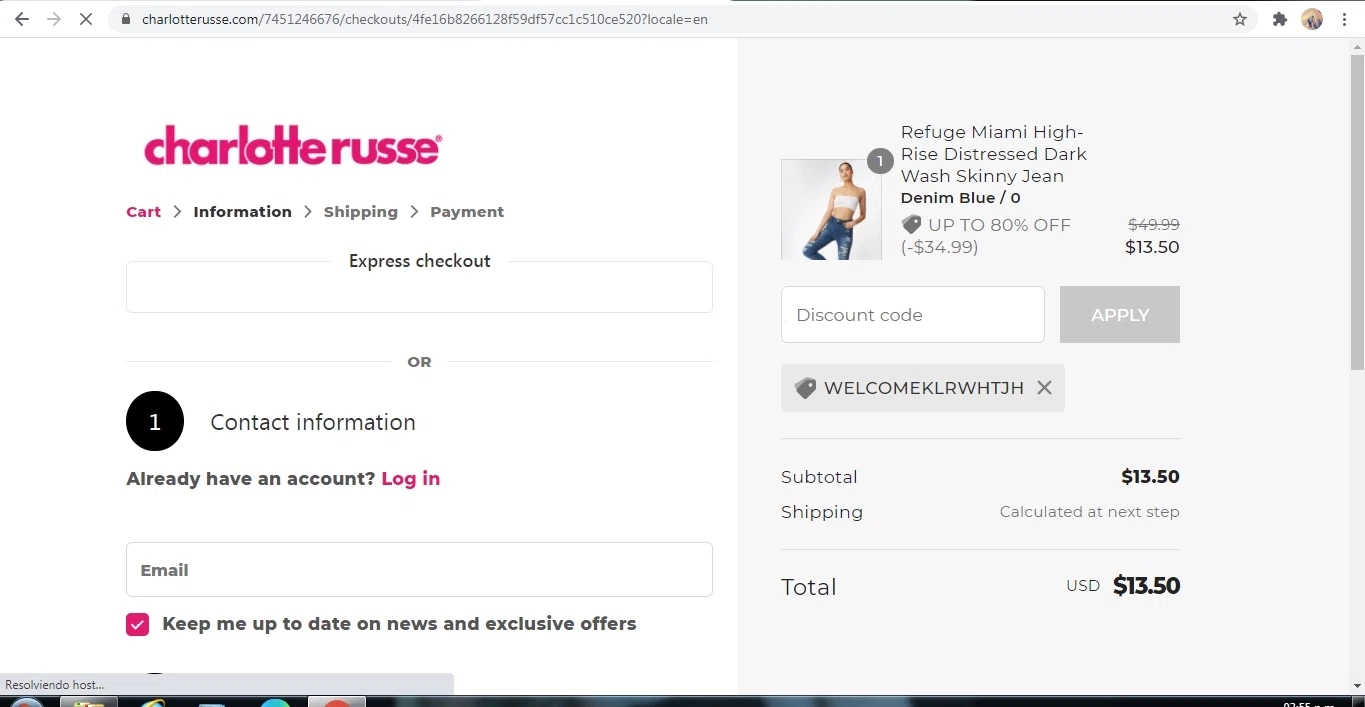Click the discount tag icon next to 80% OFF
The height and width of the screenshot is (707, 1365).
(911, 224)
